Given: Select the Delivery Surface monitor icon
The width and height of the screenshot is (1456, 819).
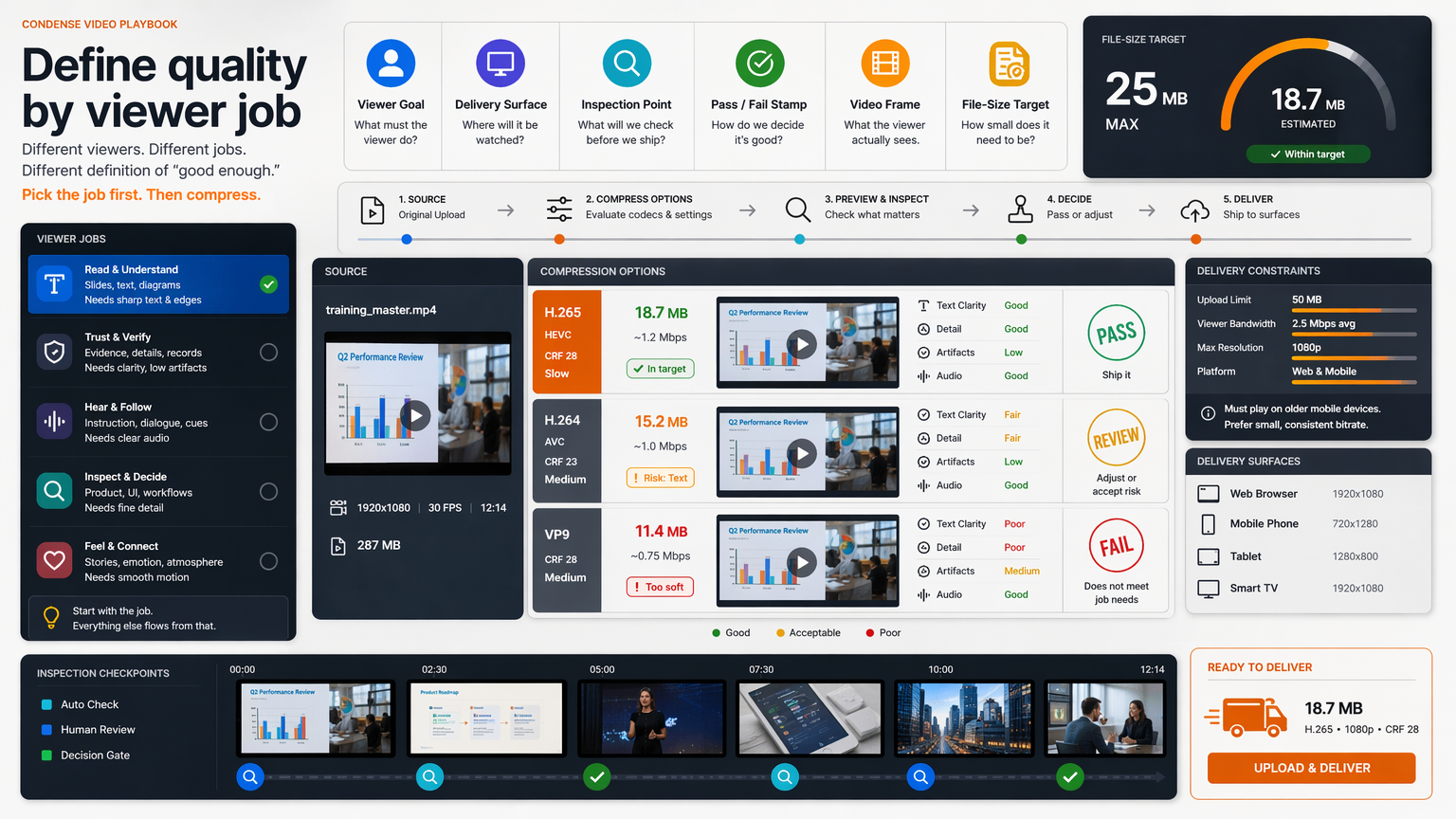Looking at the screenshot, I should [500, 64].
